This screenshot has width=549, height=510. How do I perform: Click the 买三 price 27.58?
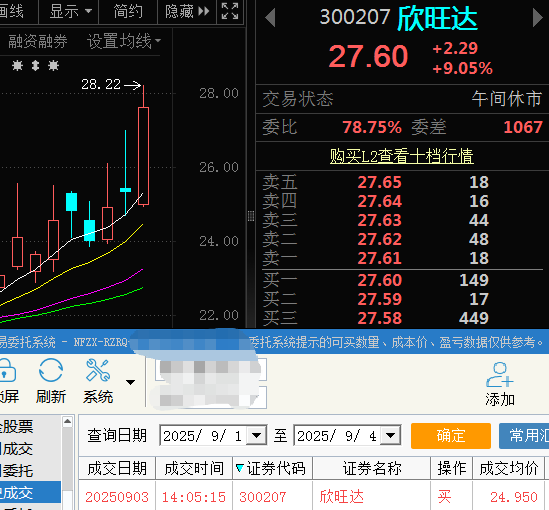[x=380, y=318]
